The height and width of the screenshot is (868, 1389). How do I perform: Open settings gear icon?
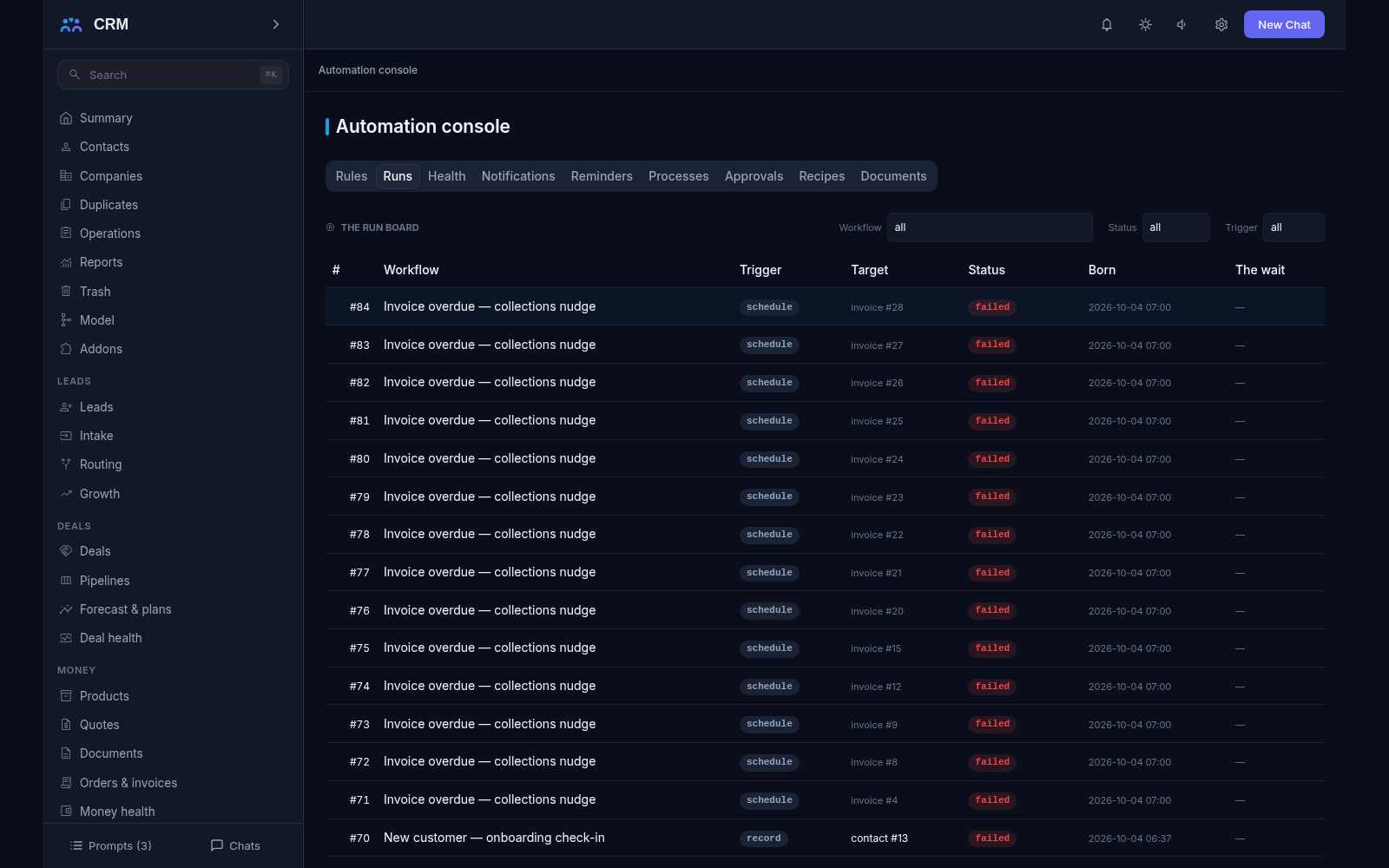1221,24
